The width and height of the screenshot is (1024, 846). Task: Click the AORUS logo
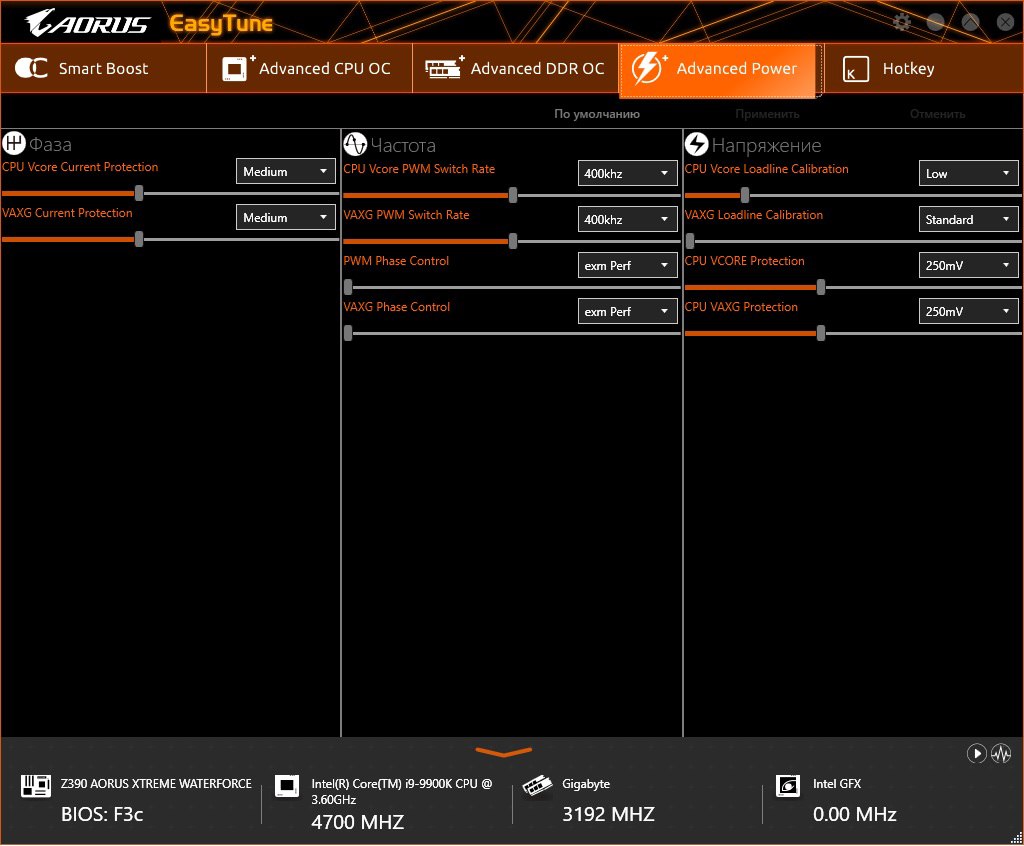coord(88,23)
